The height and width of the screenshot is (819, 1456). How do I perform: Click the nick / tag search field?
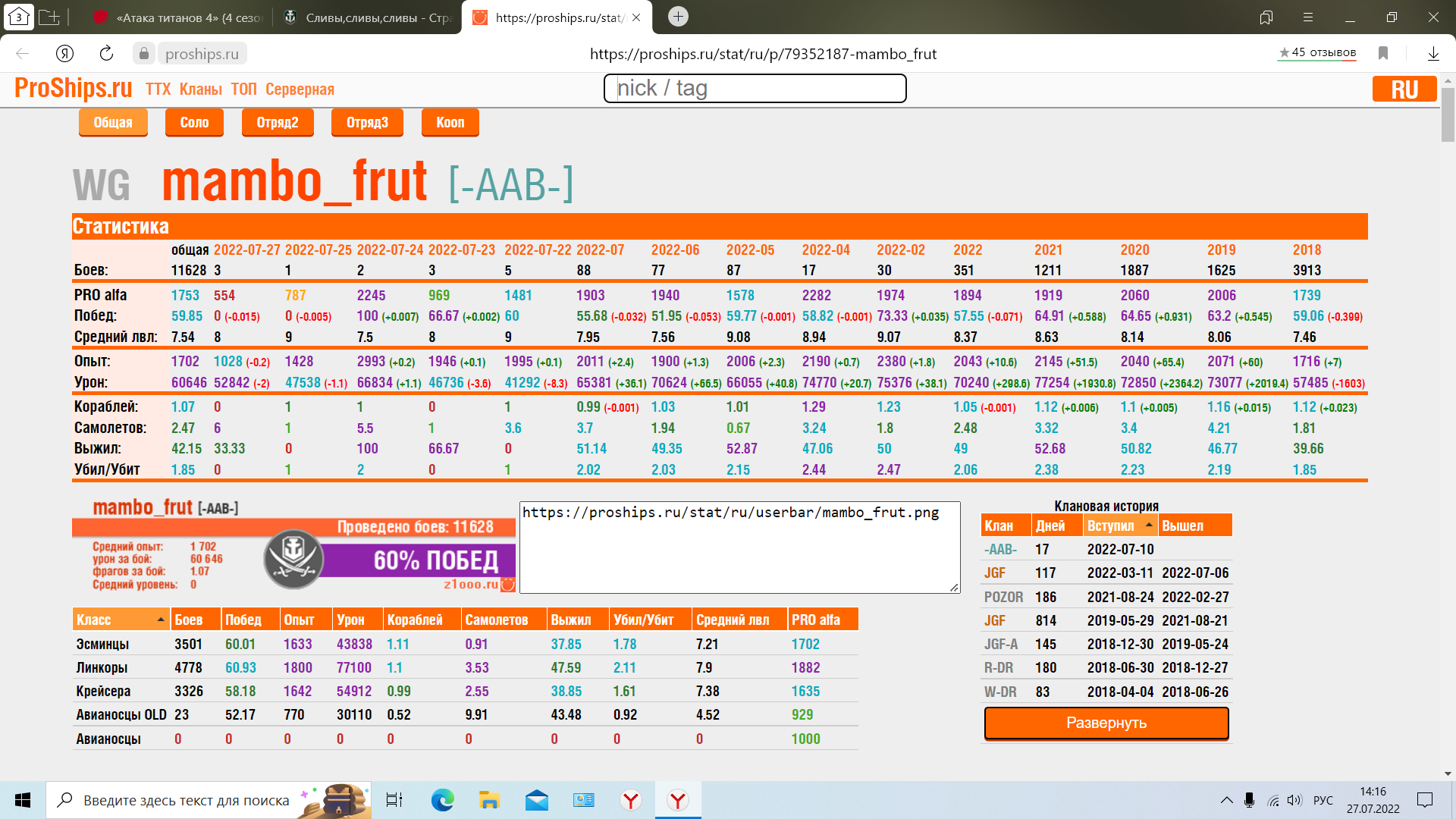[x=755, y=88]
